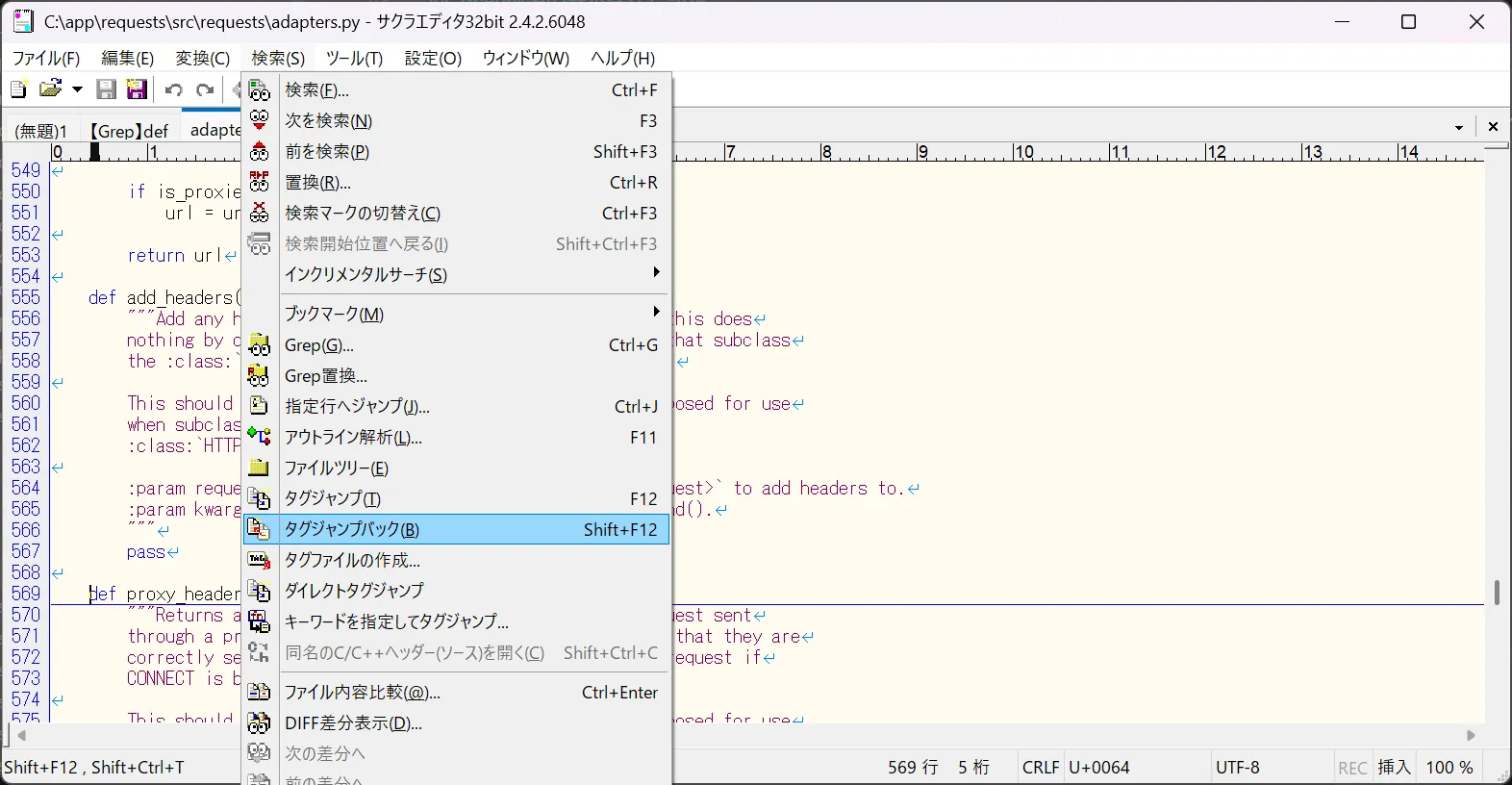Click the vertical scrollbar thumb
This screenshot has height=785, width=1512.
[1496, 592]
